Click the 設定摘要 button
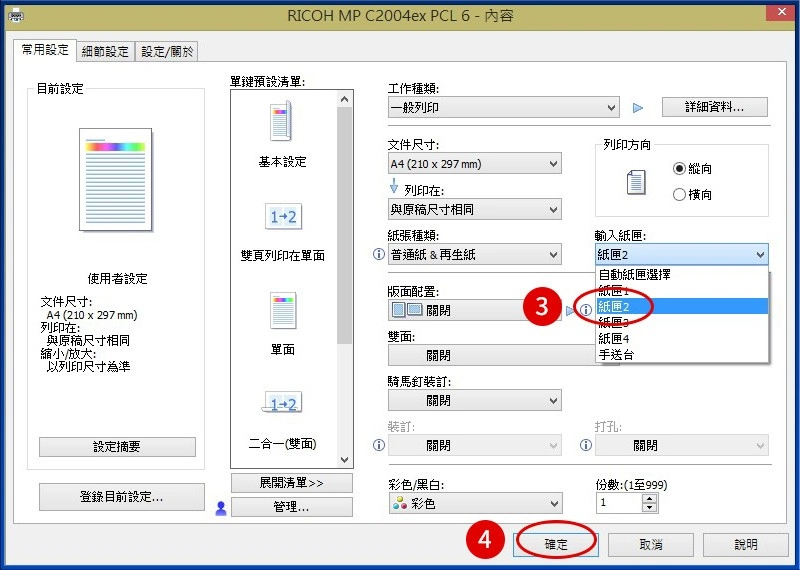800x570 pixels. click(117, 447)
